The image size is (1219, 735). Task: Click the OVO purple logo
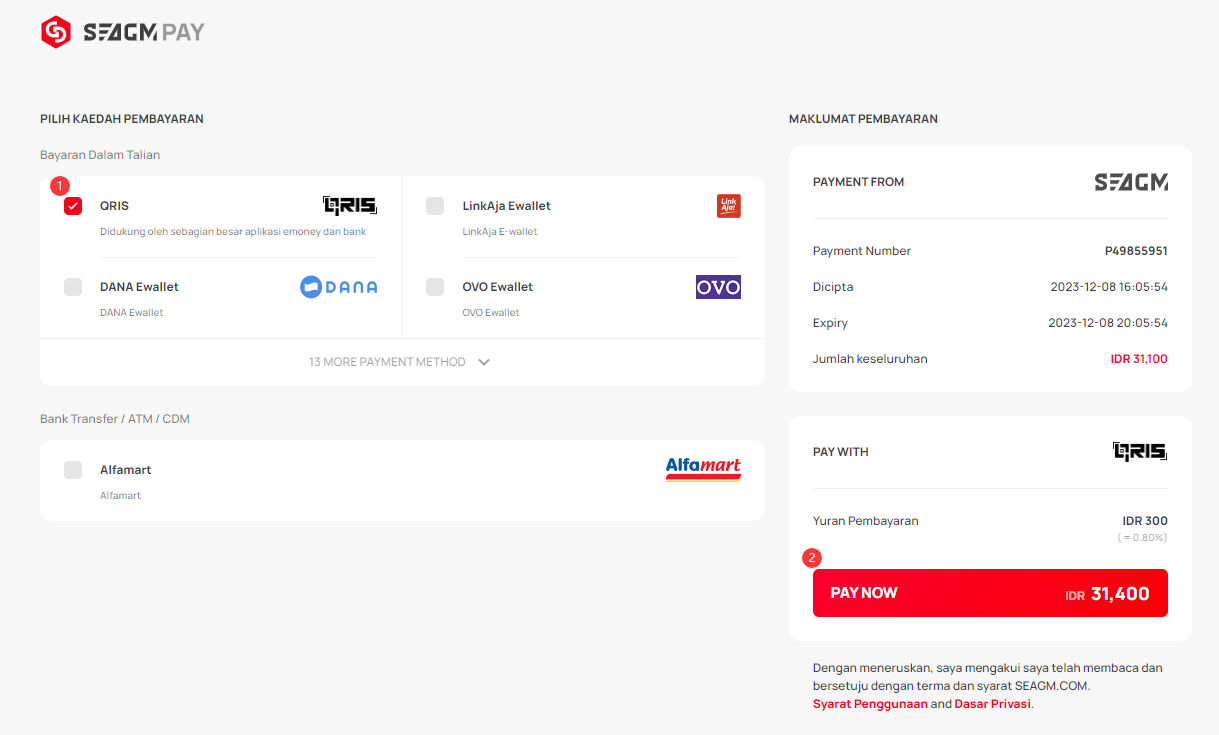coord(718,287)
